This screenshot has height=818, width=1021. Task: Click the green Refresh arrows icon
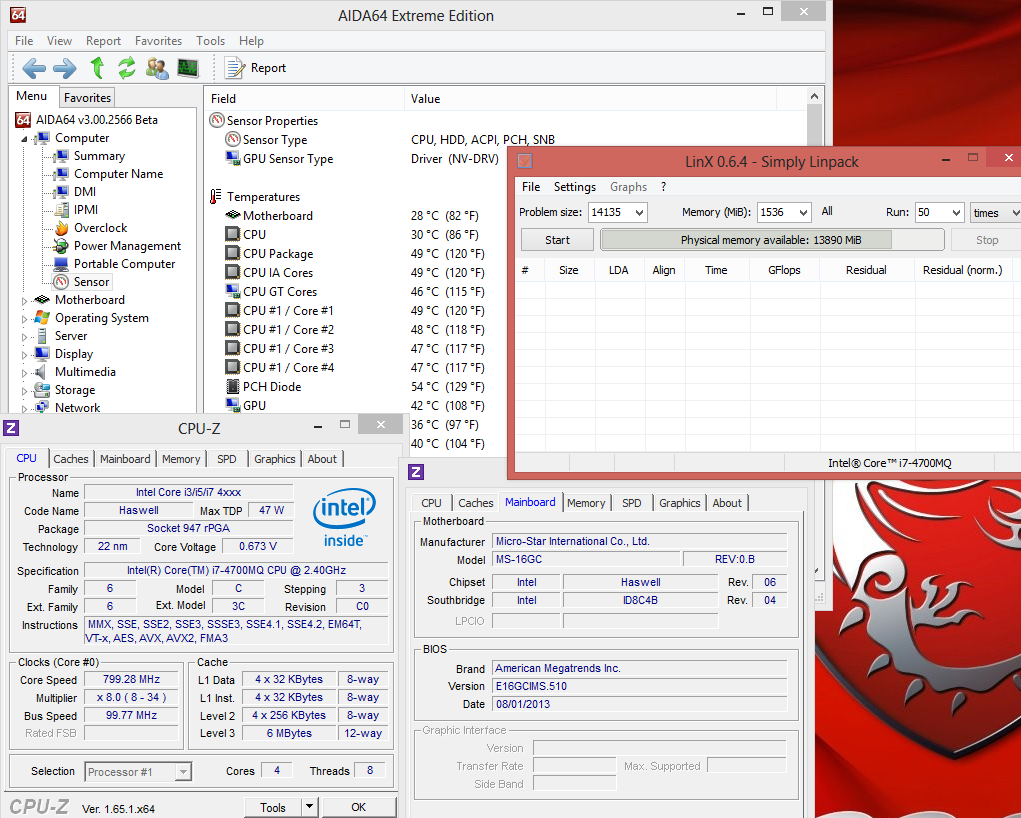pos(126,68)
